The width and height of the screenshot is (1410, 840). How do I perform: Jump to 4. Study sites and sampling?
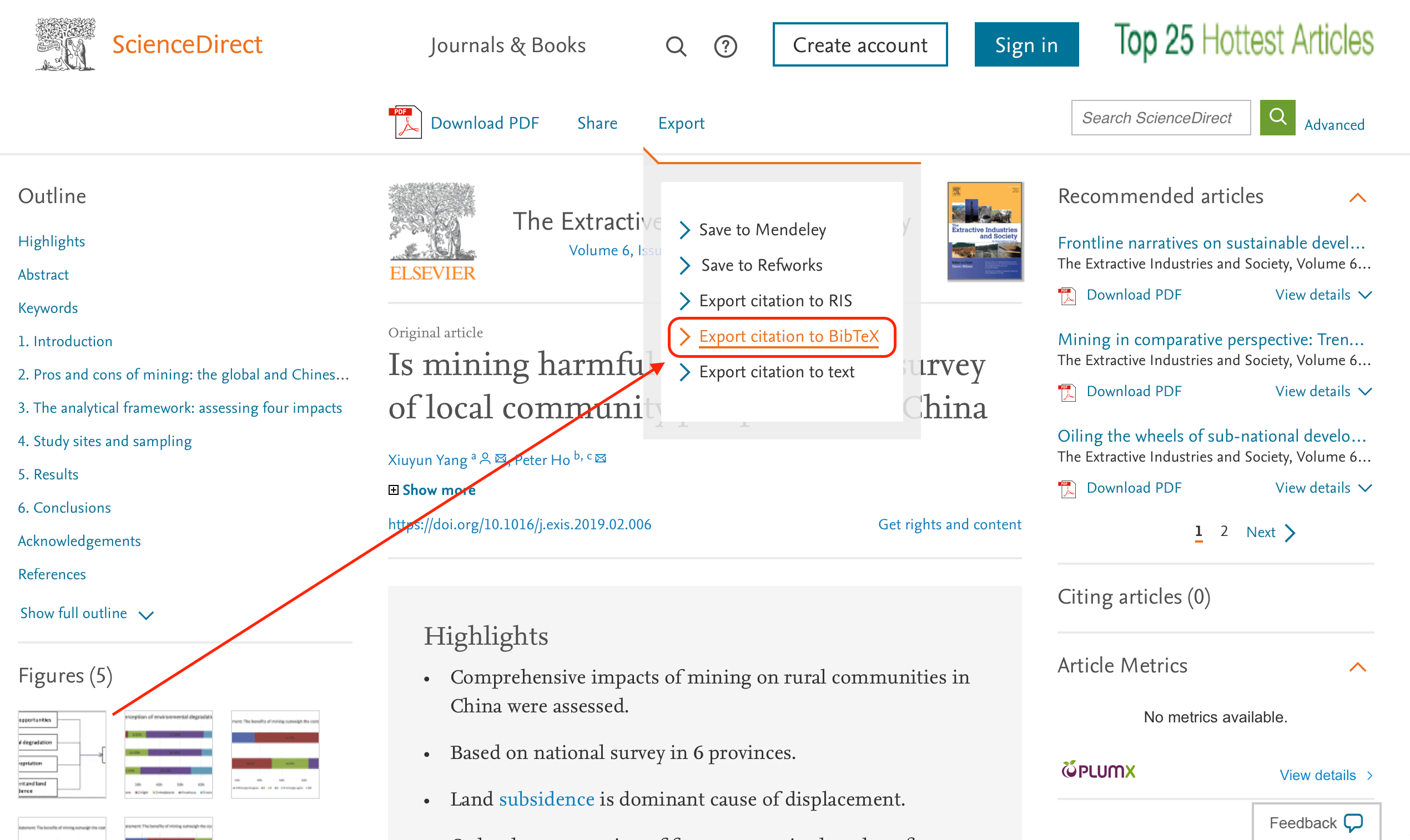[x=105, y=441]
